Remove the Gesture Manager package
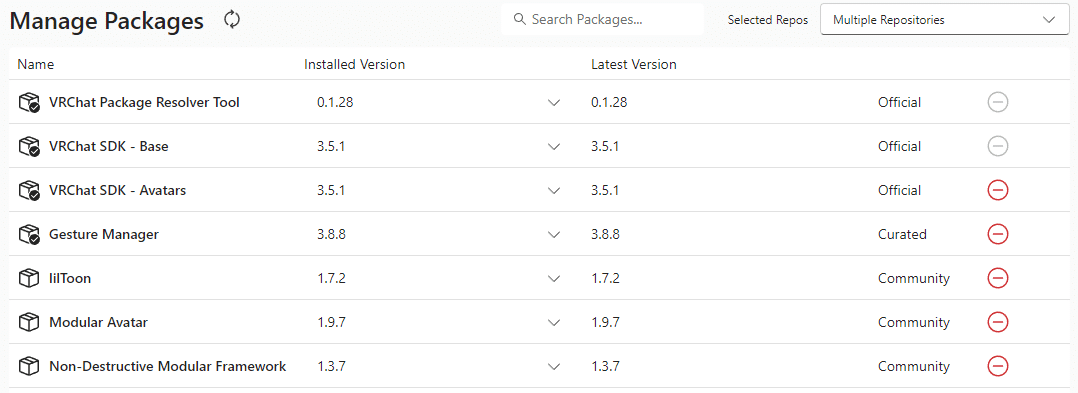The width and height of the screenshot is (1078, 393). [x=998, y=234]
